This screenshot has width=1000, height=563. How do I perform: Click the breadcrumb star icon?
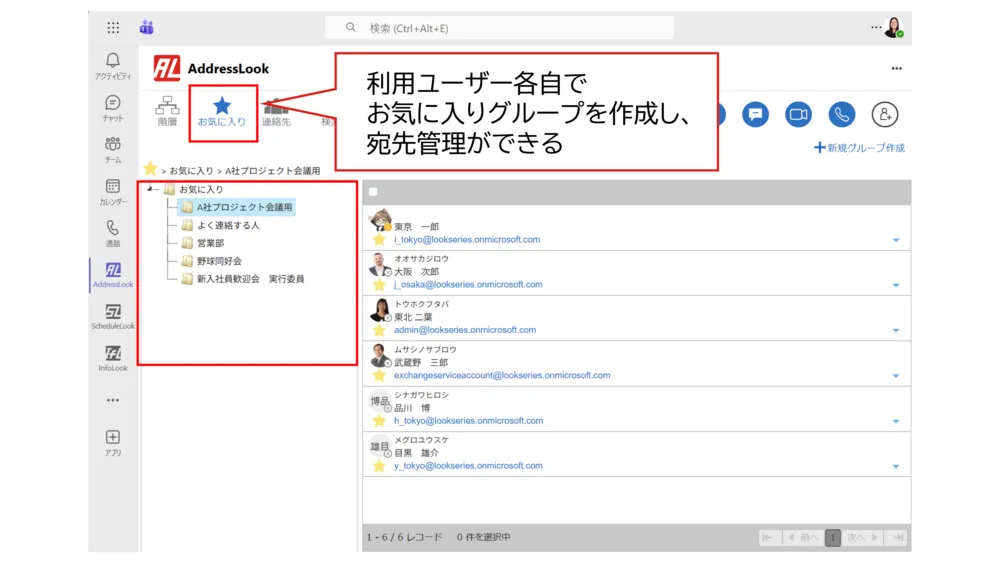click(151, 169)
